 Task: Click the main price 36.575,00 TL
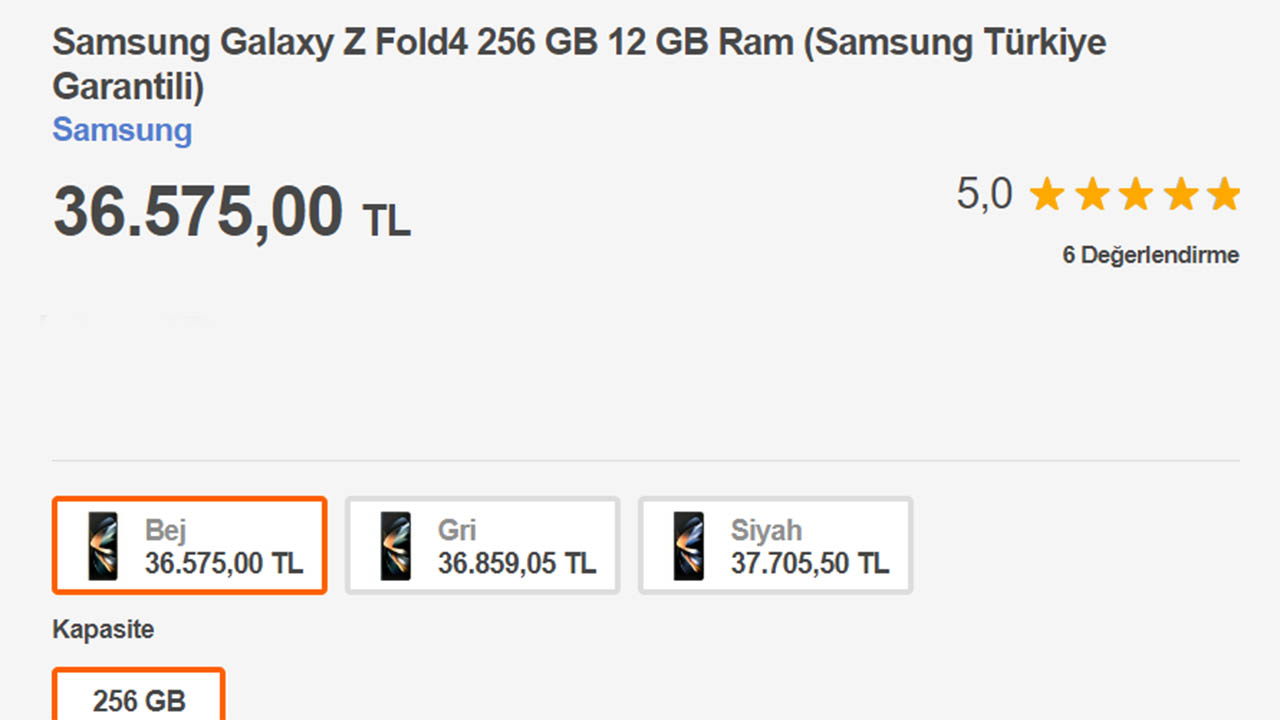tap(230, 210)
